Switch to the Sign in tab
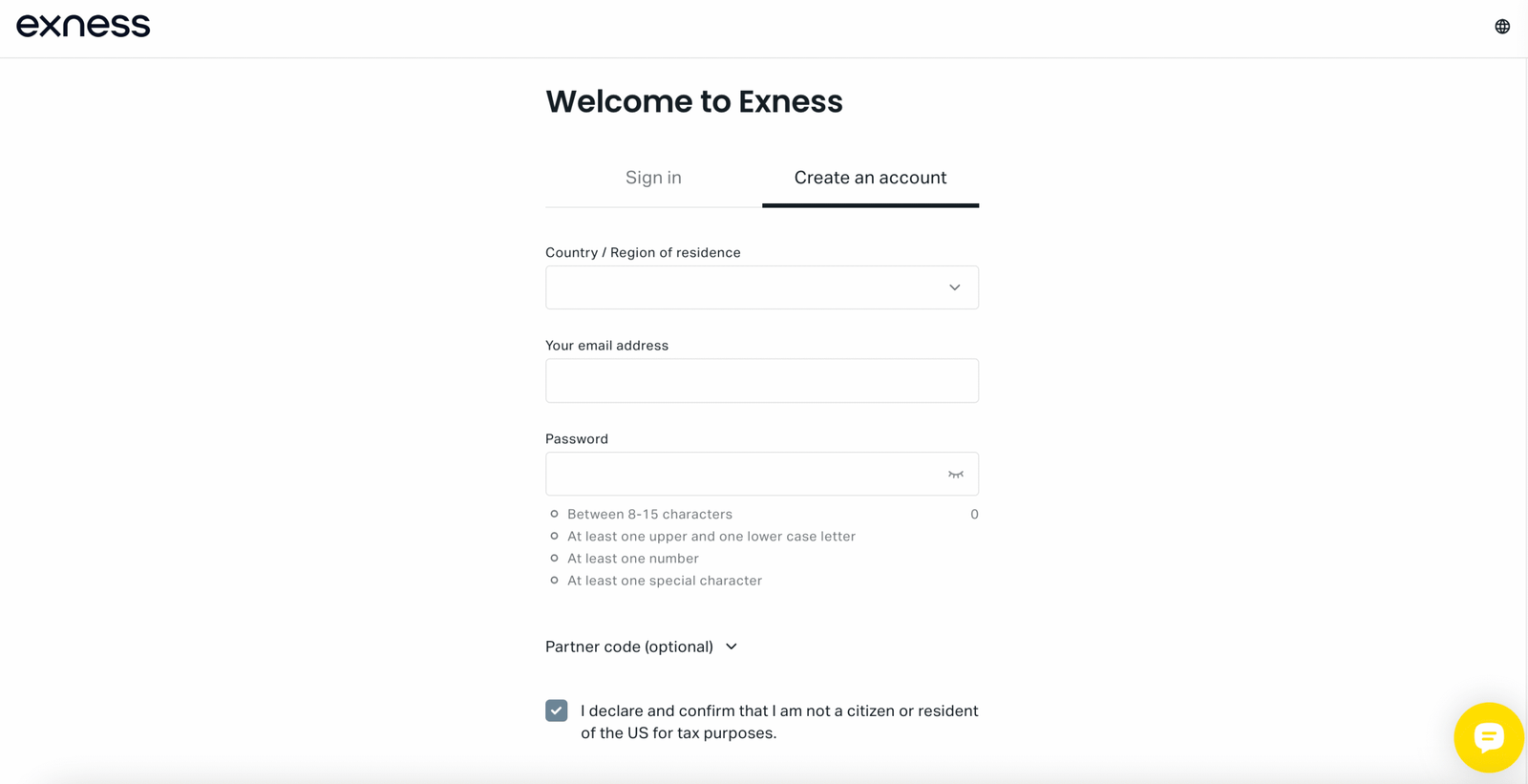Screen dimensions: 1528x784 click(653, 177)
